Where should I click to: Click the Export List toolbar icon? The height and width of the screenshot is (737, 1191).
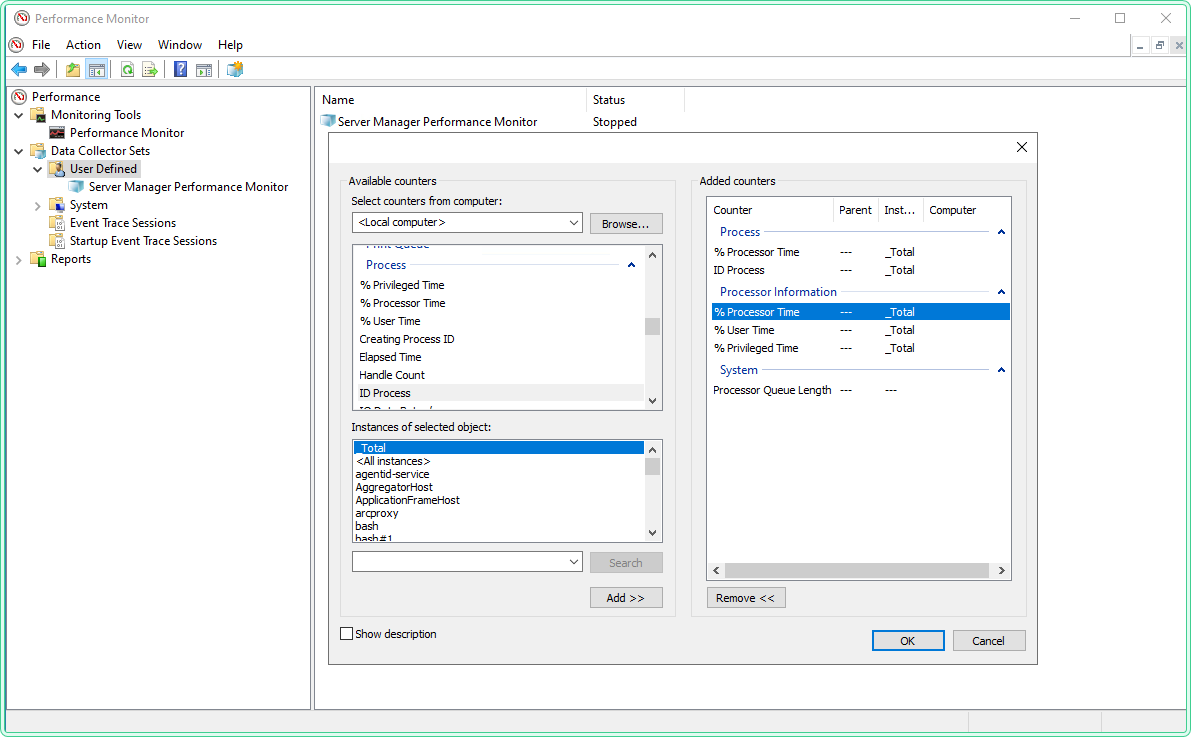(150, 70)
